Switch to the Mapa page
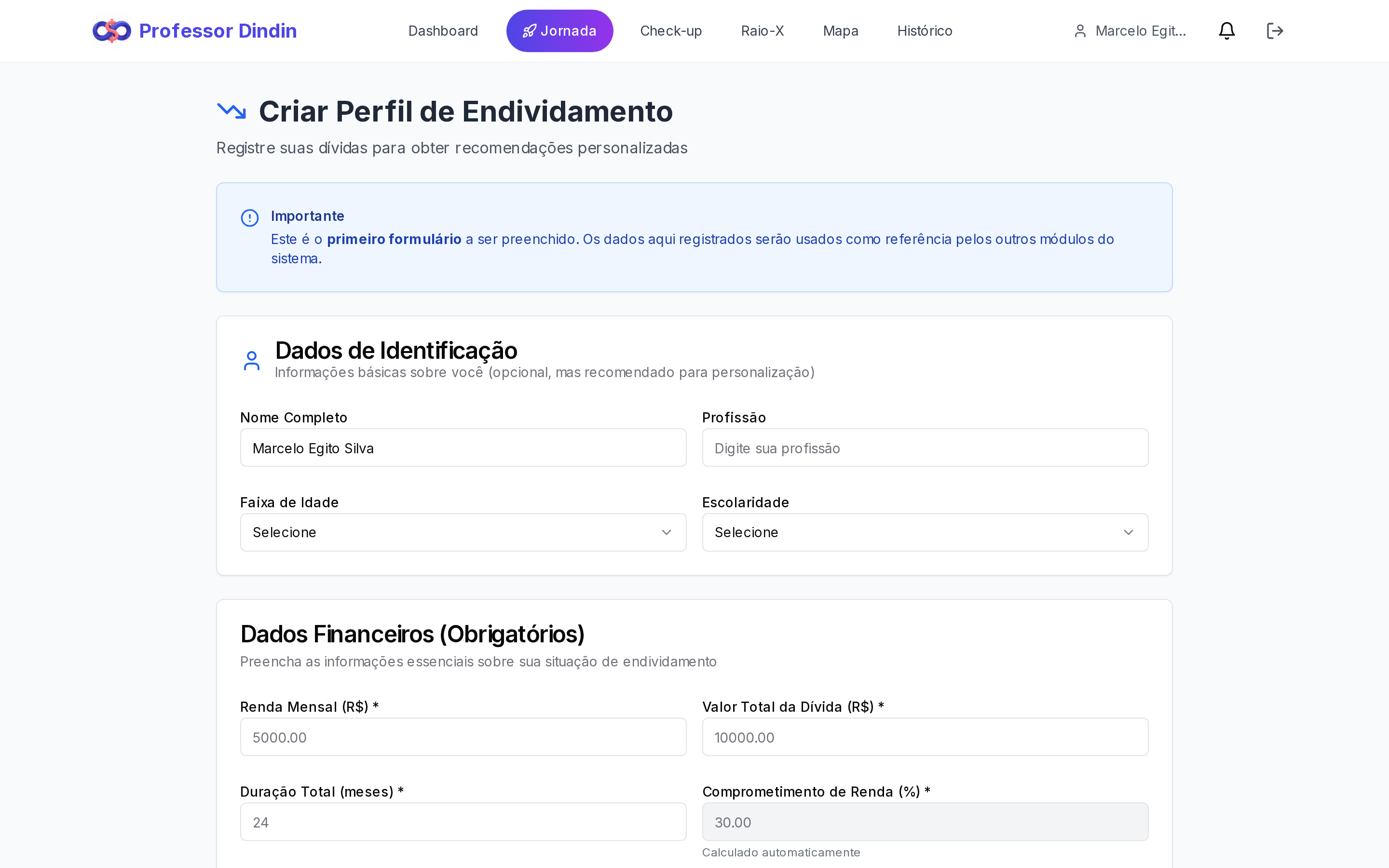This screenshot has height=868, width=1389. [x=840, y=31]
